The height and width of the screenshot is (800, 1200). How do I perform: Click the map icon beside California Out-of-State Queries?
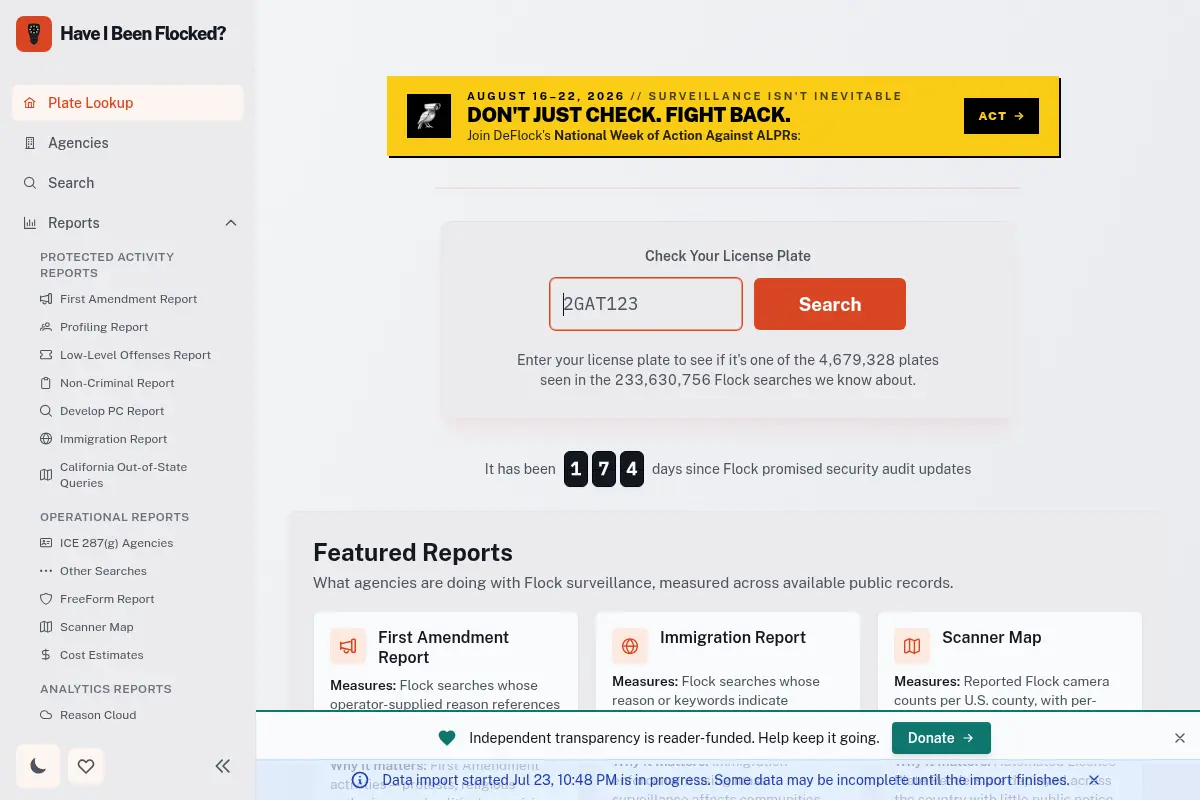click(46, 475)
